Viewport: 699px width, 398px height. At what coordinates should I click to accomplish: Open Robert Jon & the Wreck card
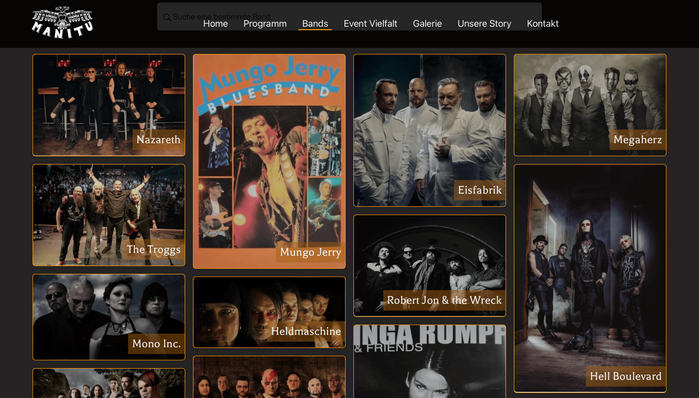[x=430, y=266]
